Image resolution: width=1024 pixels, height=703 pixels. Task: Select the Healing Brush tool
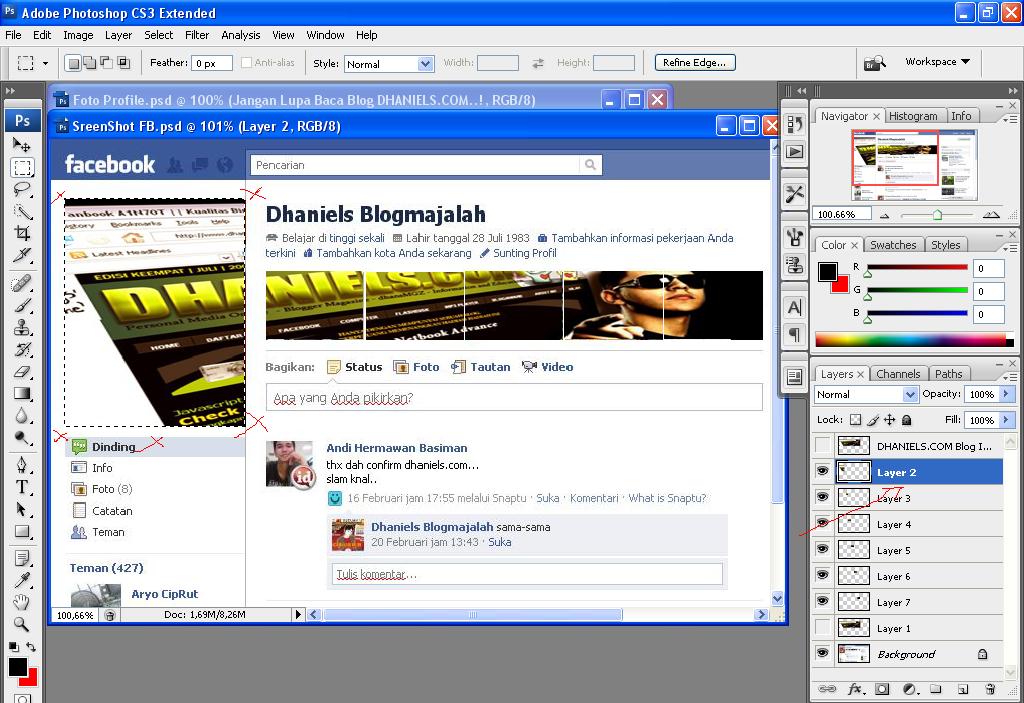tap(22, 283)
